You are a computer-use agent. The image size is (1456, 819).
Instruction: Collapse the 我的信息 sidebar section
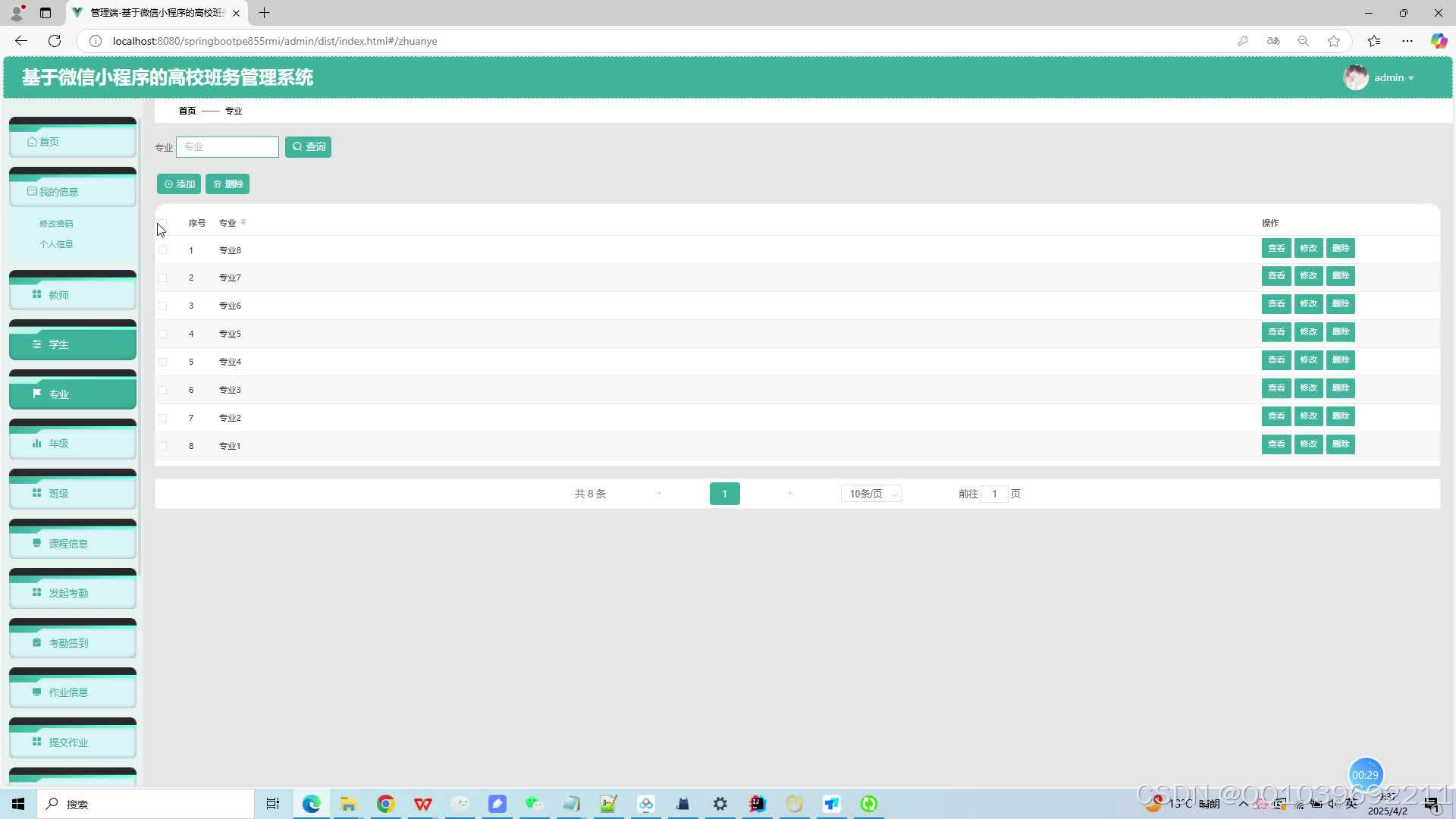pos(73,192)
